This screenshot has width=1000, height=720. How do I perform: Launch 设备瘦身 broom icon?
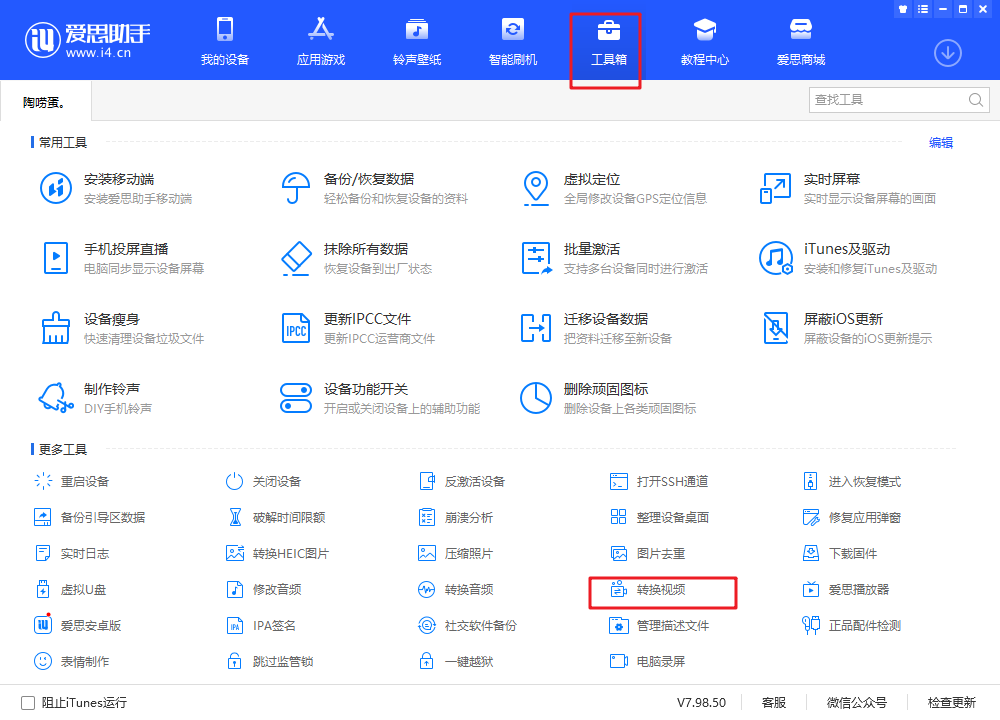pos(55,328)
